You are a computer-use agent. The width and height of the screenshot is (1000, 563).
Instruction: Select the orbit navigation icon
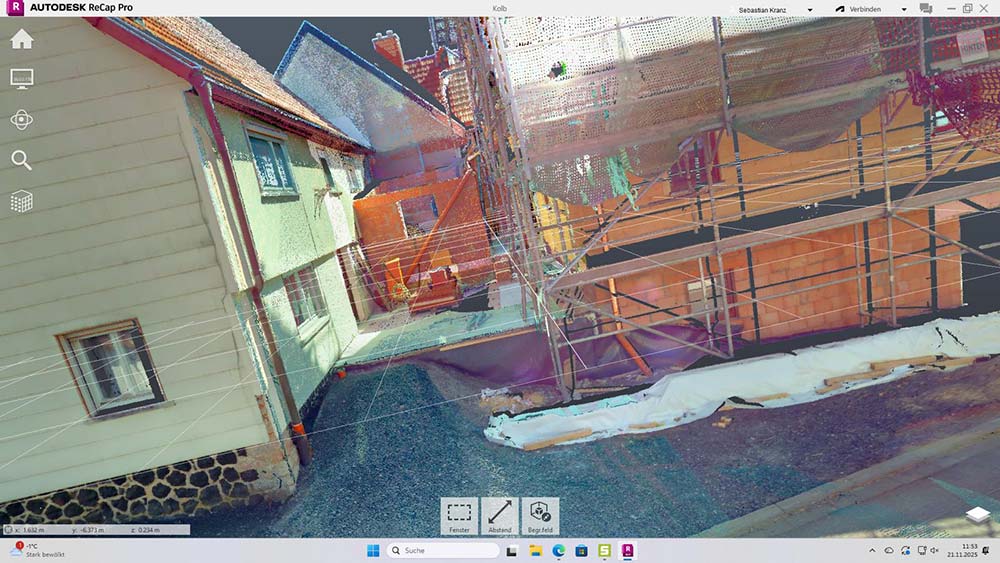(21, 119)
